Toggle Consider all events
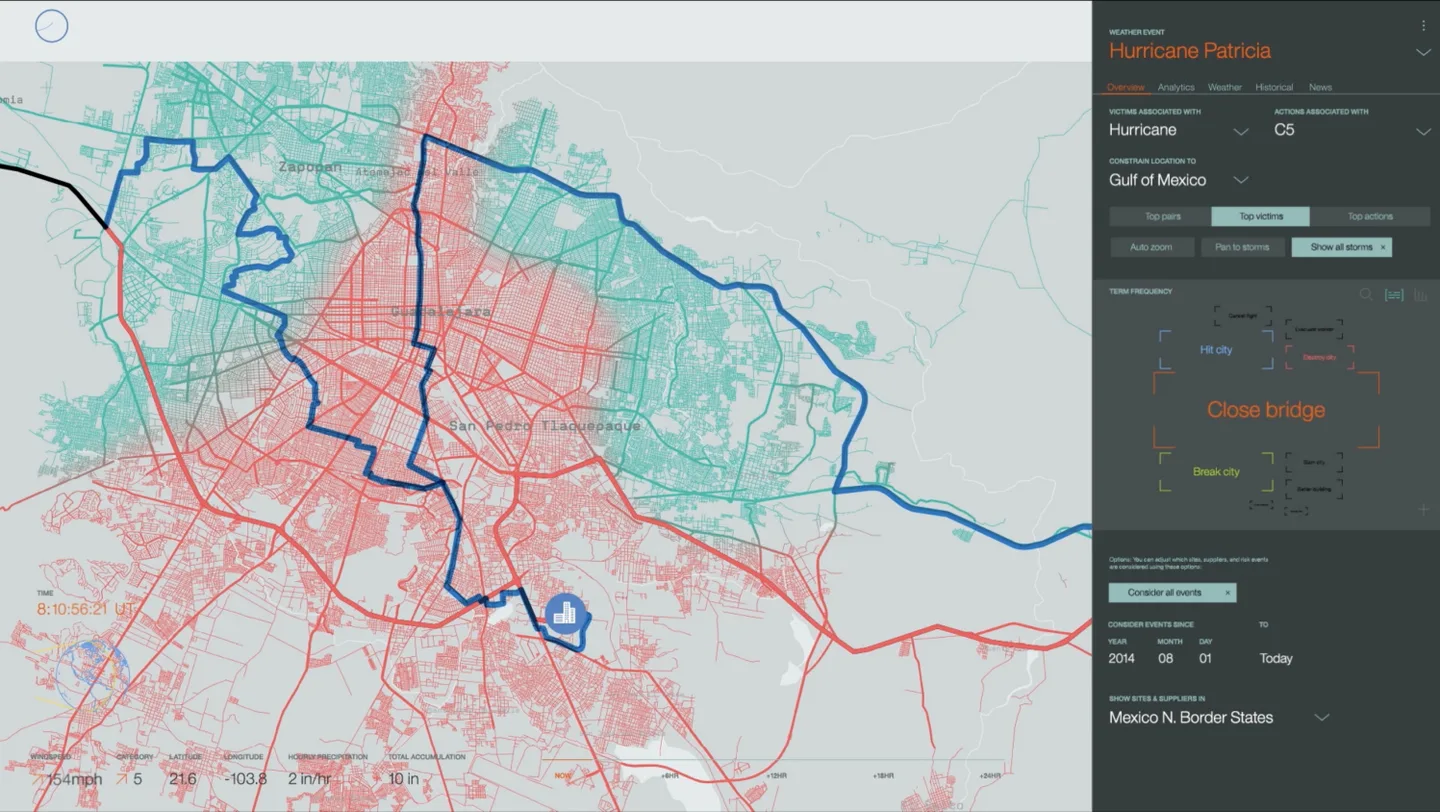The image size is (1440, 812). pos(1172,593)
